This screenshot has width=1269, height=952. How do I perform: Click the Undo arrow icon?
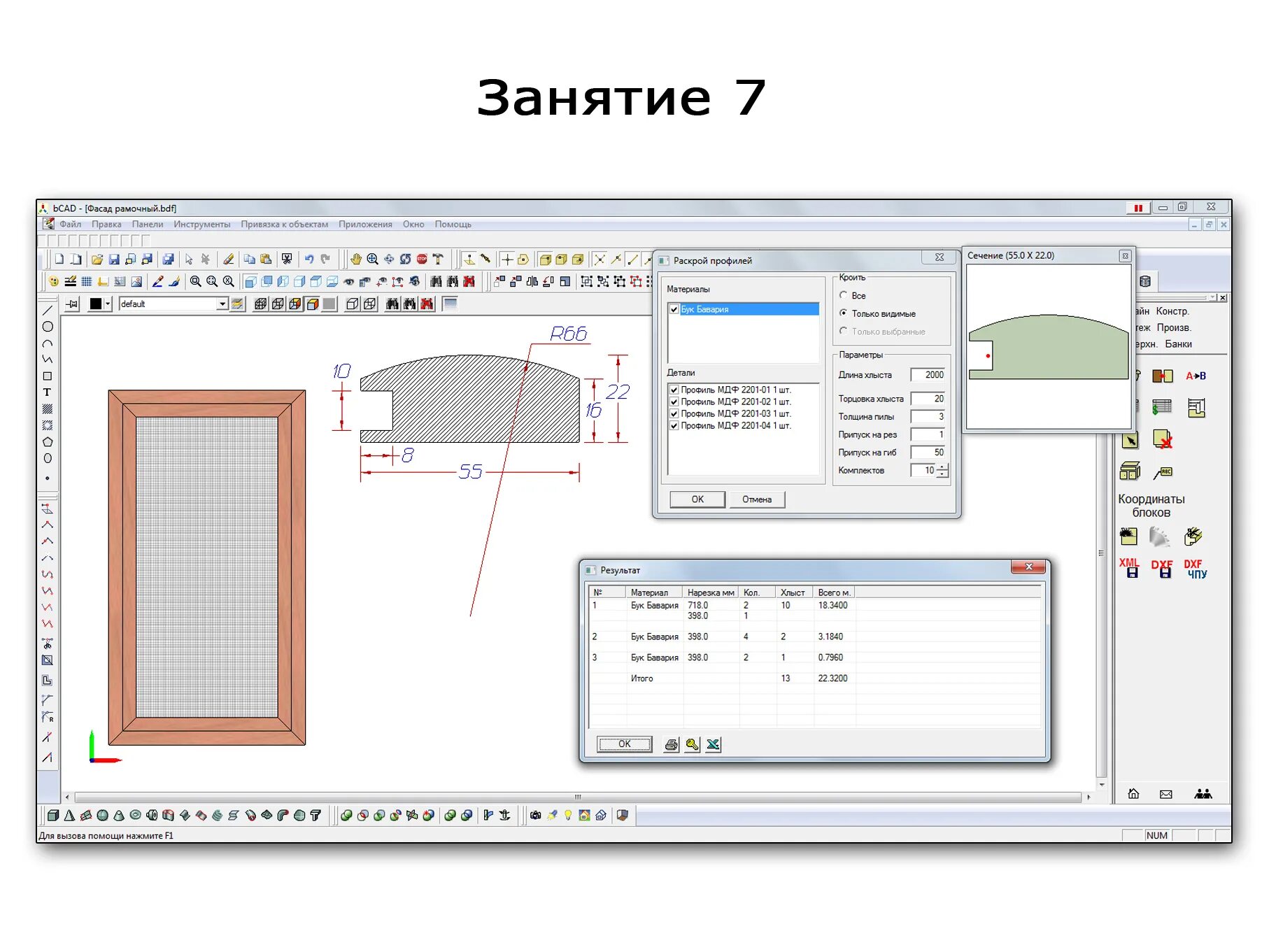point(309,260)
